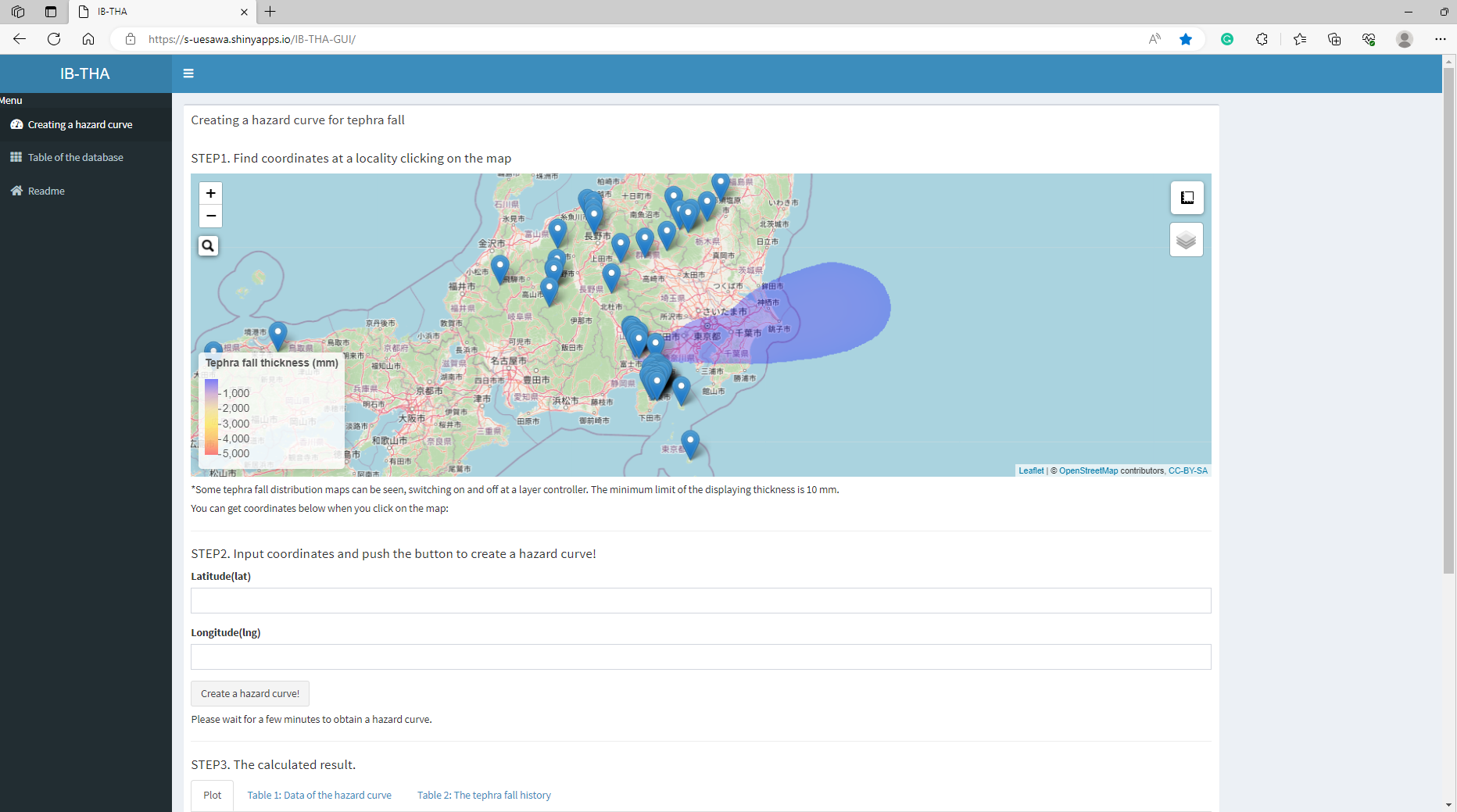Zoom in on the map
Viewport: 1457px width, 812px height.
click(x=209, y=193)
